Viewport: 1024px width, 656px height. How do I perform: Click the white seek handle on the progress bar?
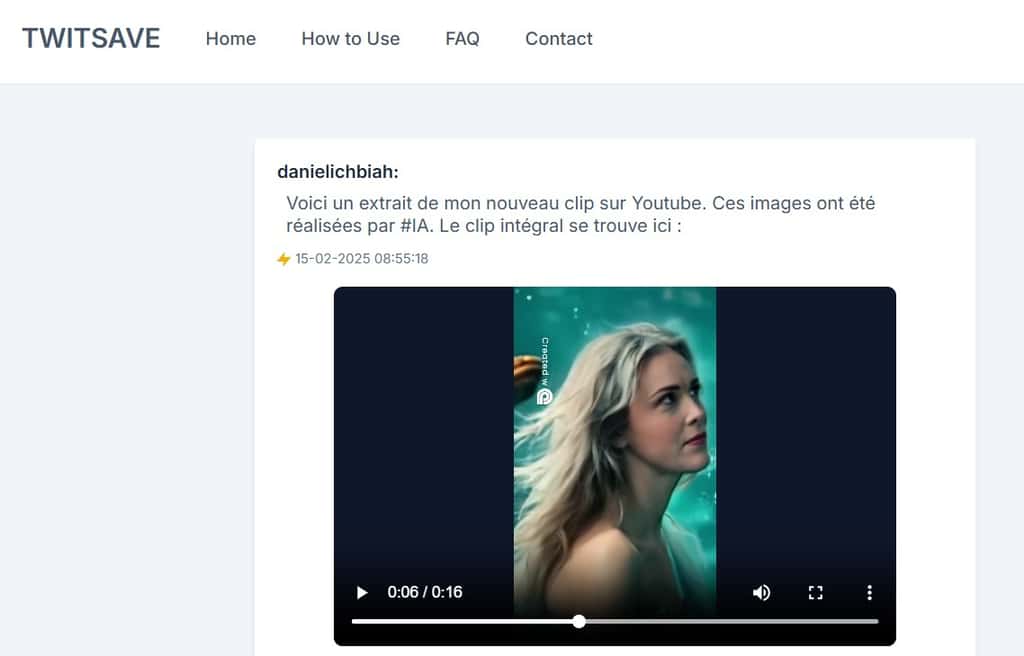click(x=578, y=620)
